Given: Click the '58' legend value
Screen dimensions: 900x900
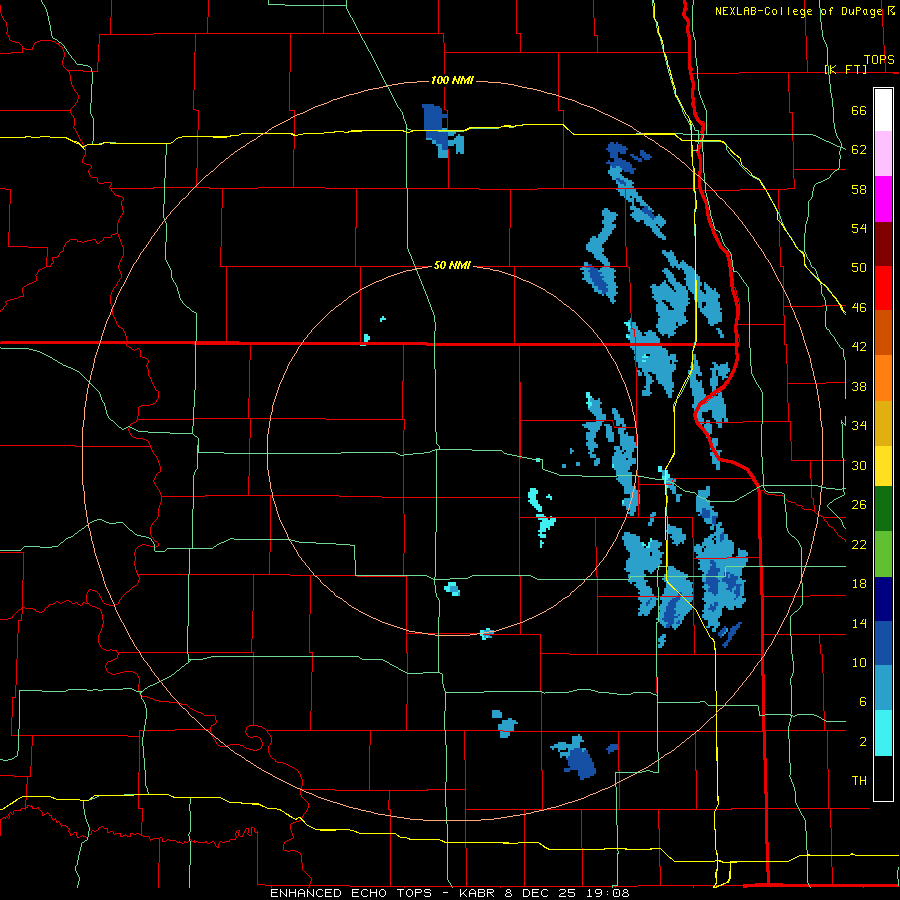Looking at the screenshot, I should 859,189.
